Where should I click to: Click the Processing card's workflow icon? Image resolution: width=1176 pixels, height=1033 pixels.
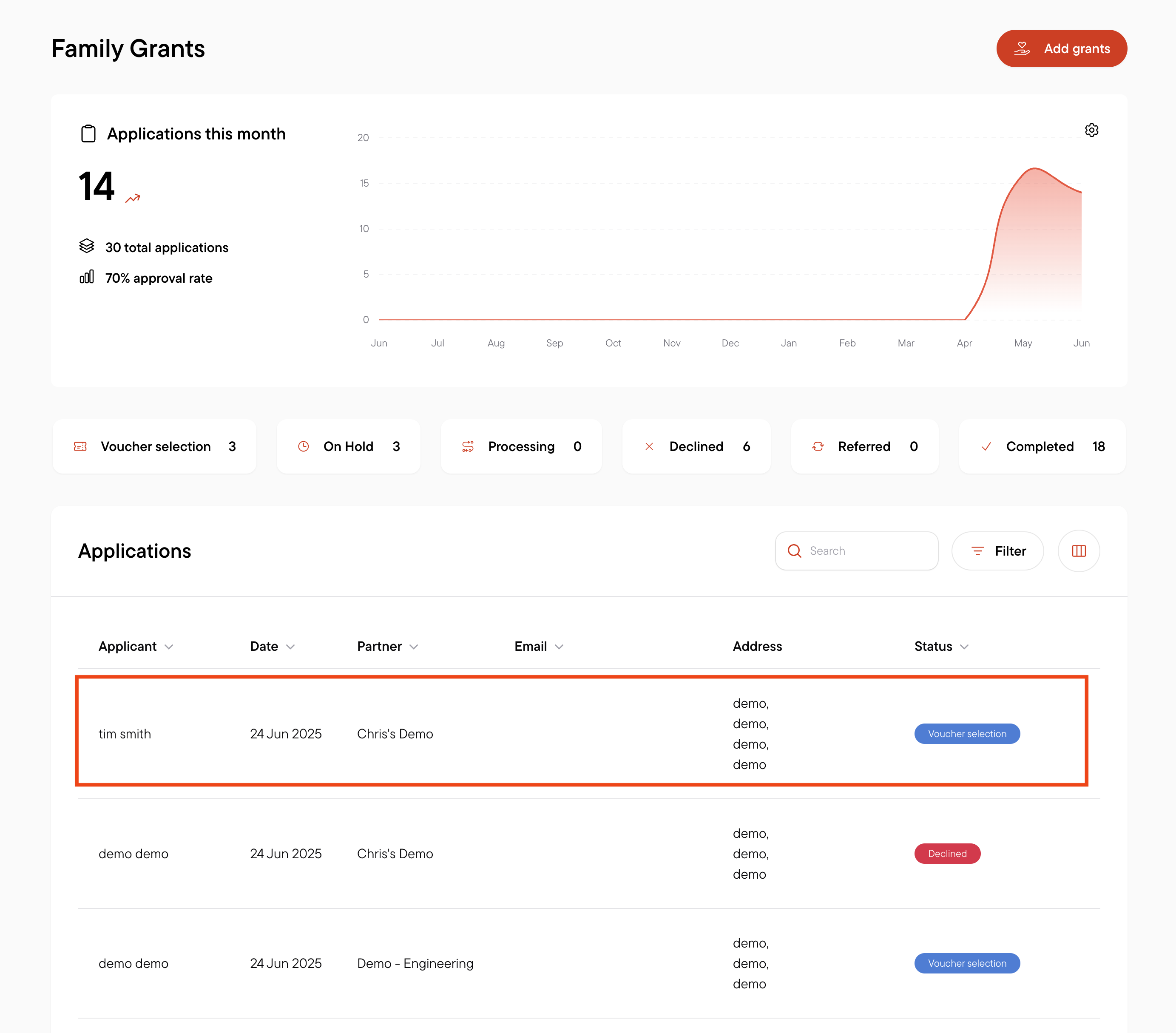(468, 446)
